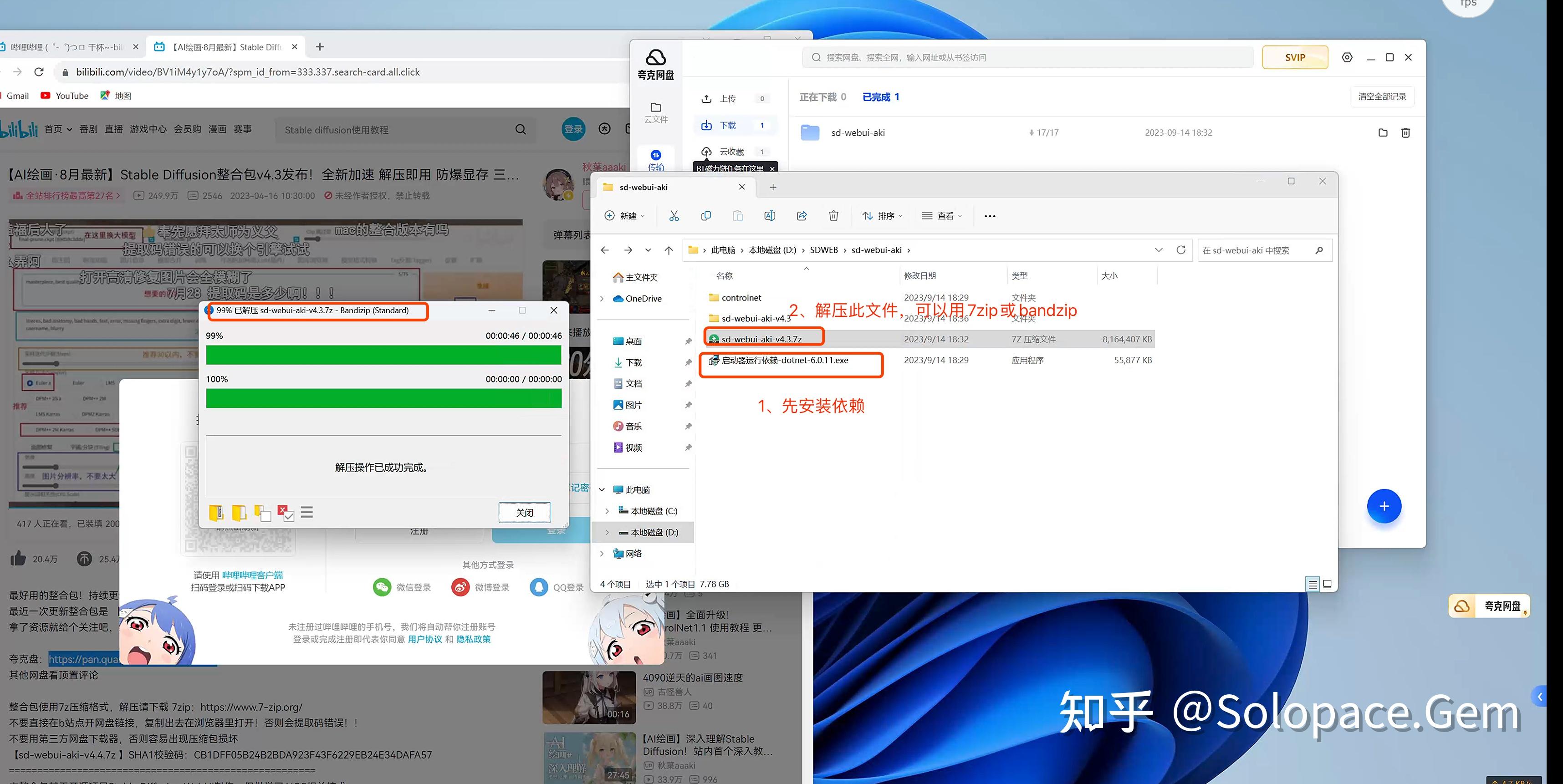Click the 云收藏 icon in Quark sidebar
This screenshot has width=1563, height=784.
[706, 152]
